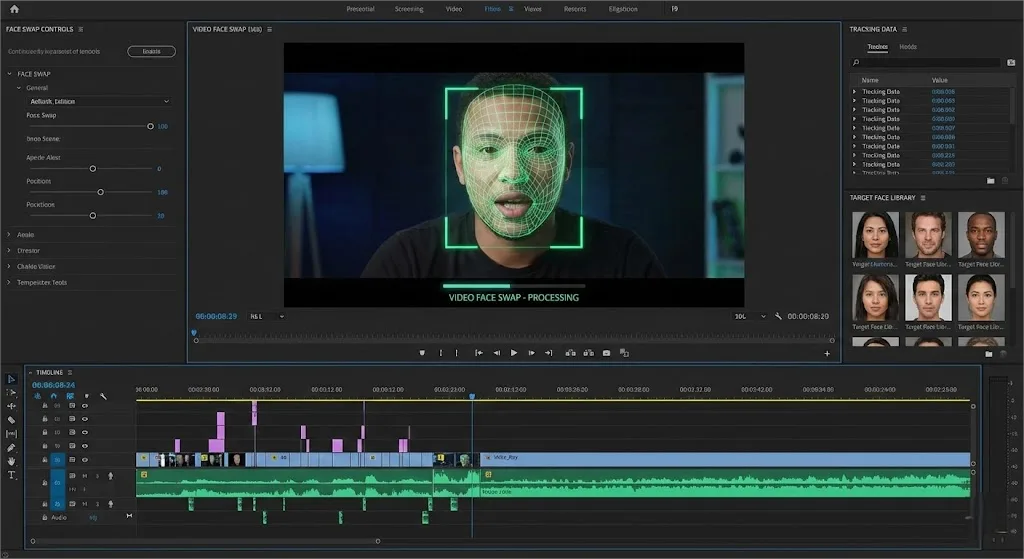Switch to the Video workspace tab

[x=454, y=9]
